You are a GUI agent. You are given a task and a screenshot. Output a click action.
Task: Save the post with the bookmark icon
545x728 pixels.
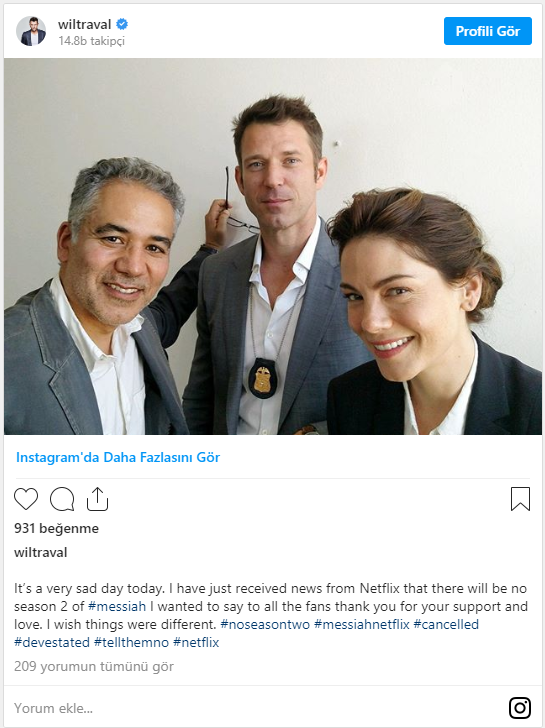point(520,499)
